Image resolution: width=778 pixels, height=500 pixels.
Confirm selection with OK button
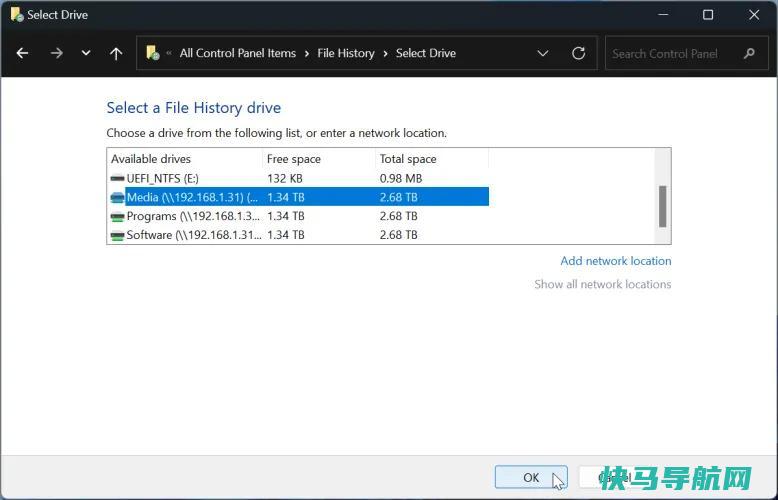tap(531, 477)
